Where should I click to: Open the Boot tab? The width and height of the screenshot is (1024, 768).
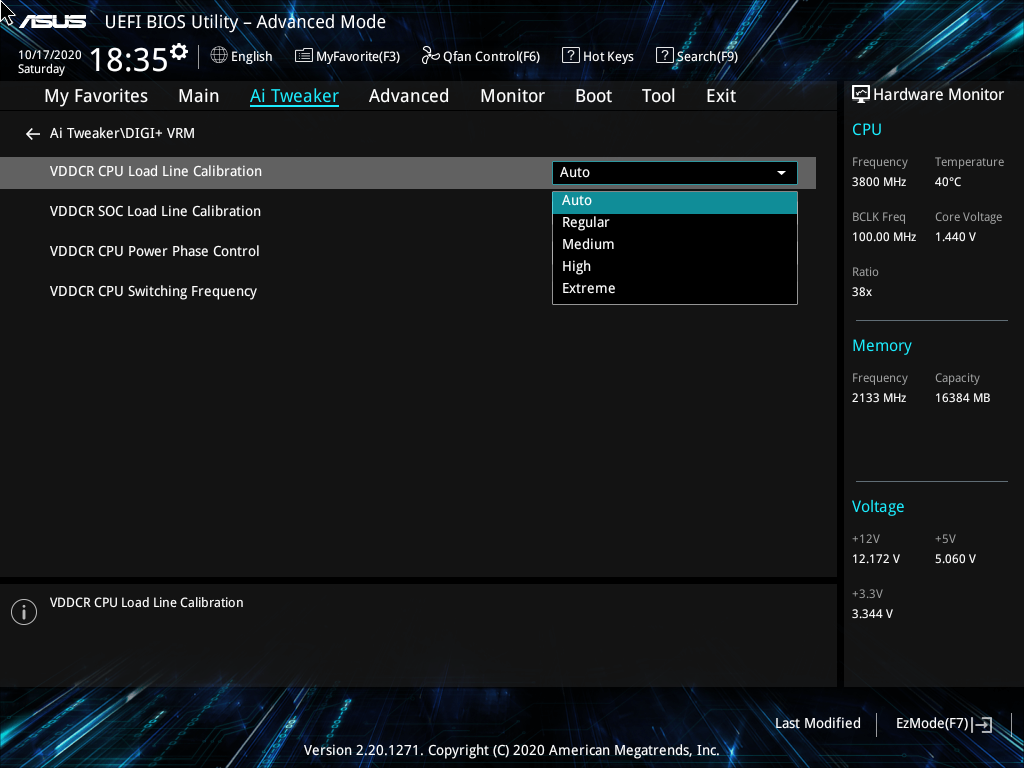593,96
